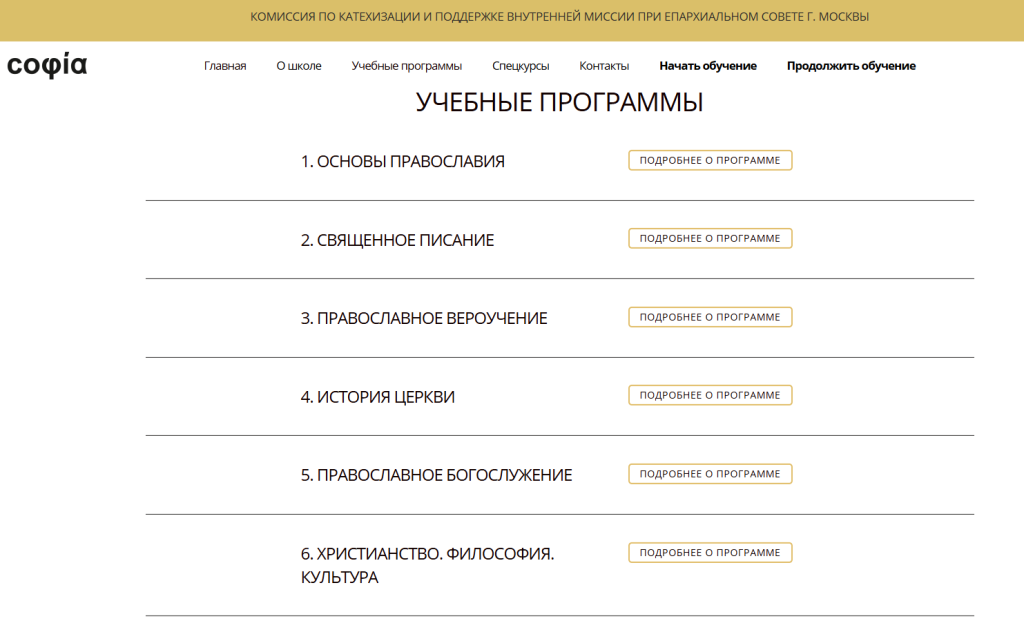Click the heading 5. Православное богослужение
This screenshot has width=1024, height=639.
436,476
